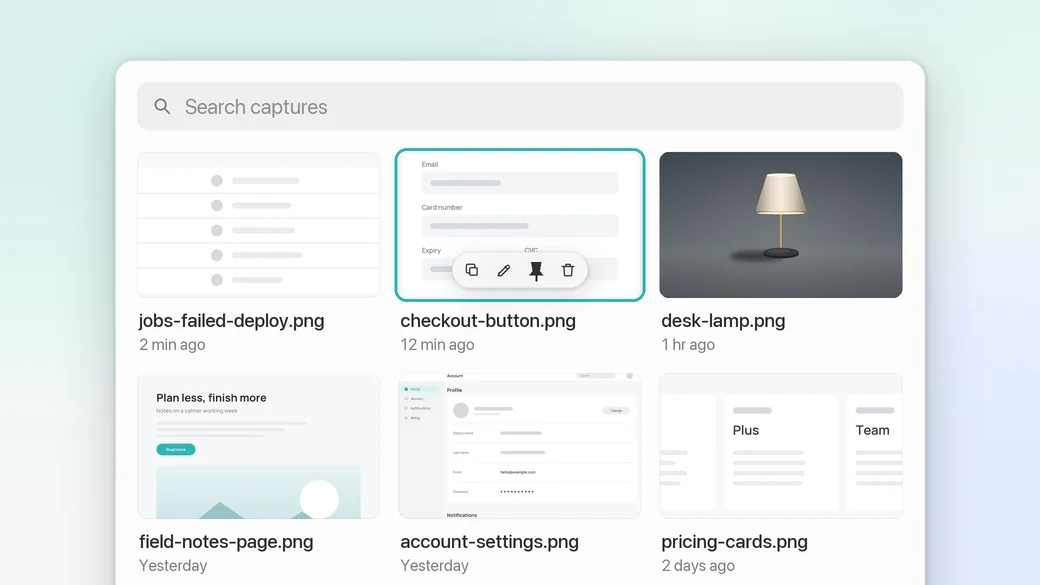Screen dimensions: 1040x585
Task: Select the checkout-button.png filename
Action: tap(488, 321)
